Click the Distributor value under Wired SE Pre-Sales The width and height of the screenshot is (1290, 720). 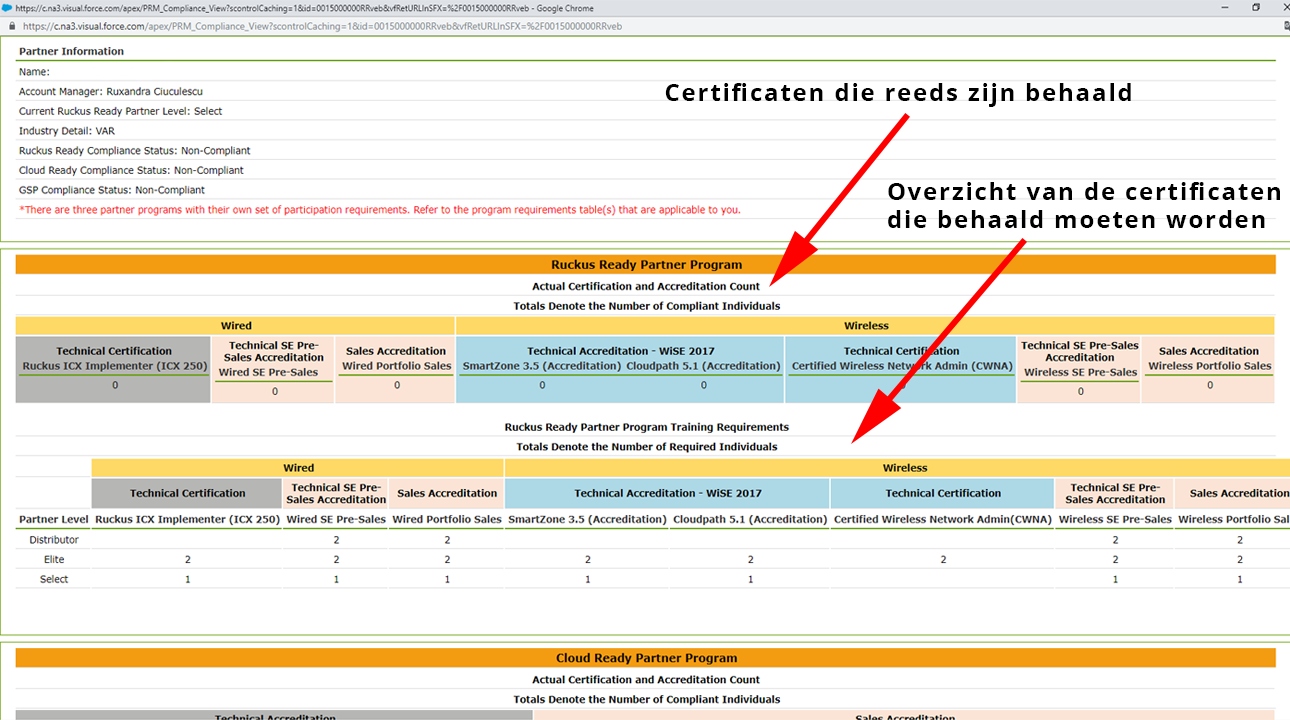[x=336, y=540]
